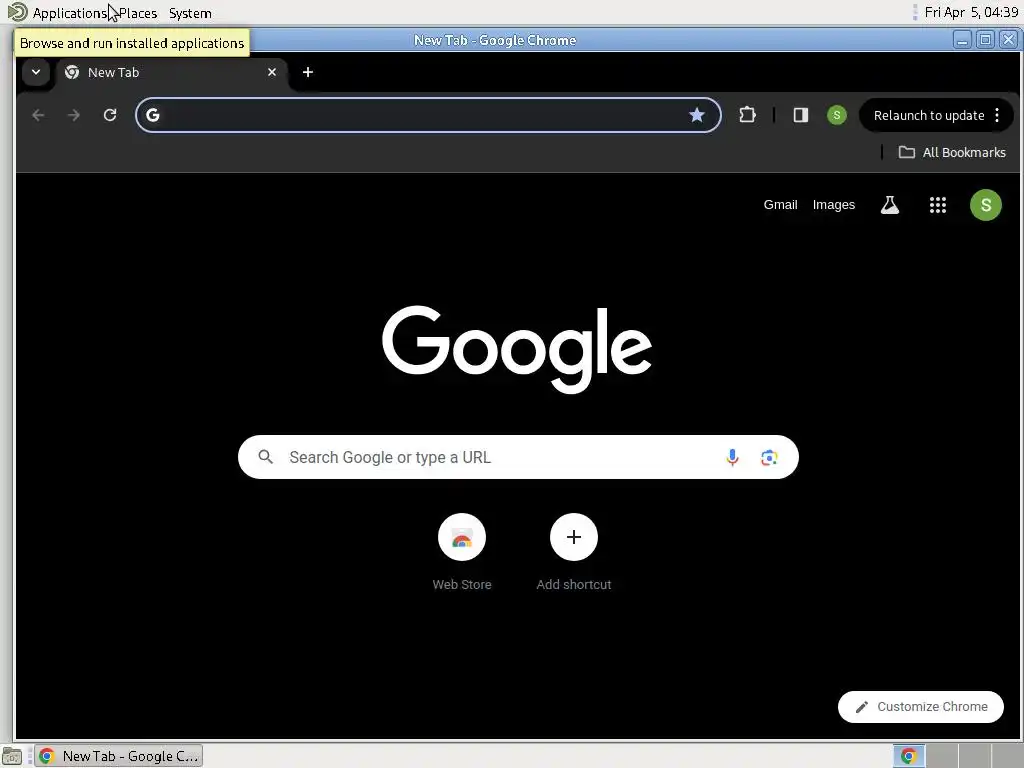Click the clock showing Fri Apr 5
This screenshot has width=1024, height=768.
(971, 12)
